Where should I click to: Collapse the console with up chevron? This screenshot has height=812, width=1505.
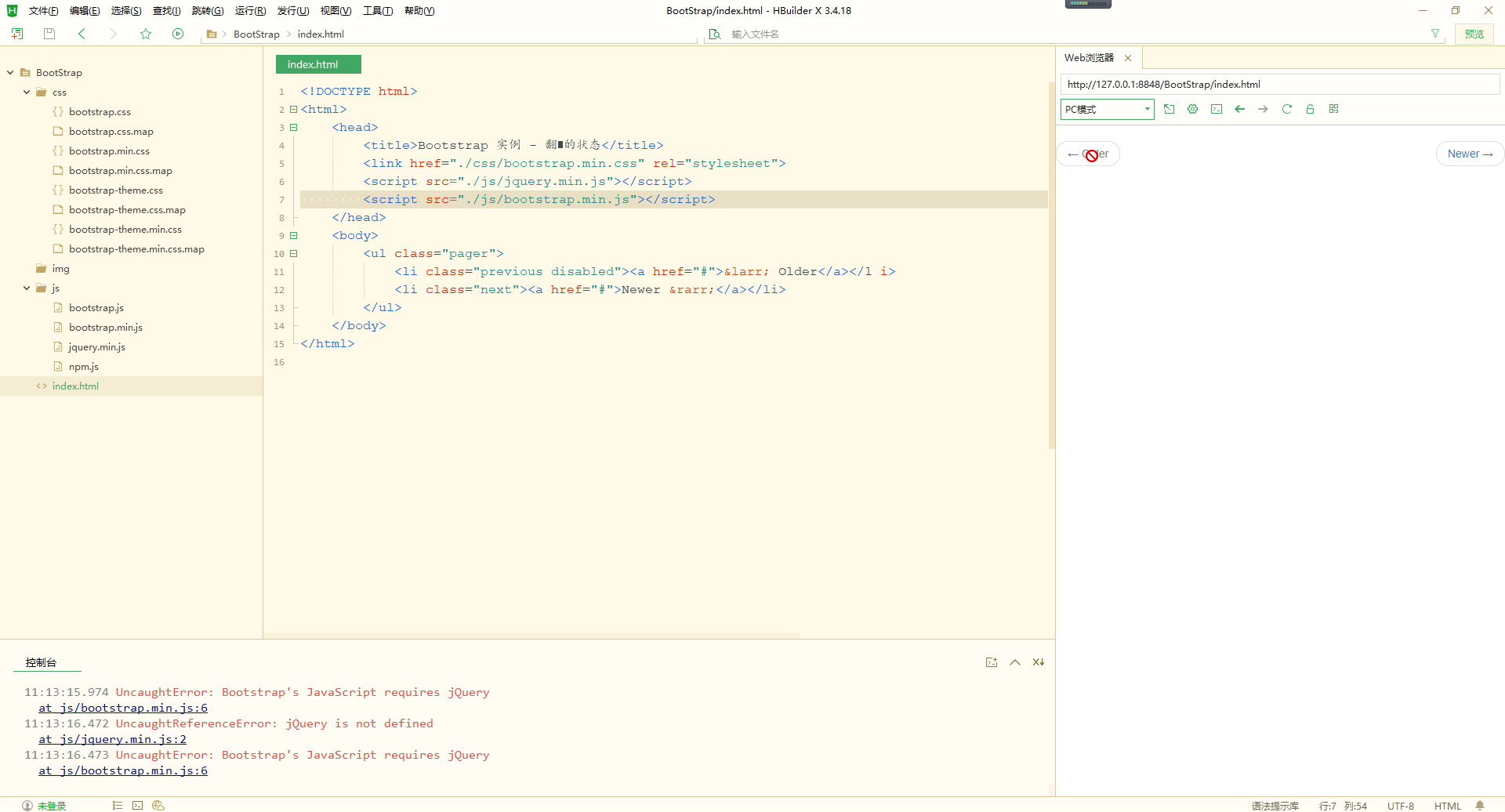[x=1015, y=662]
